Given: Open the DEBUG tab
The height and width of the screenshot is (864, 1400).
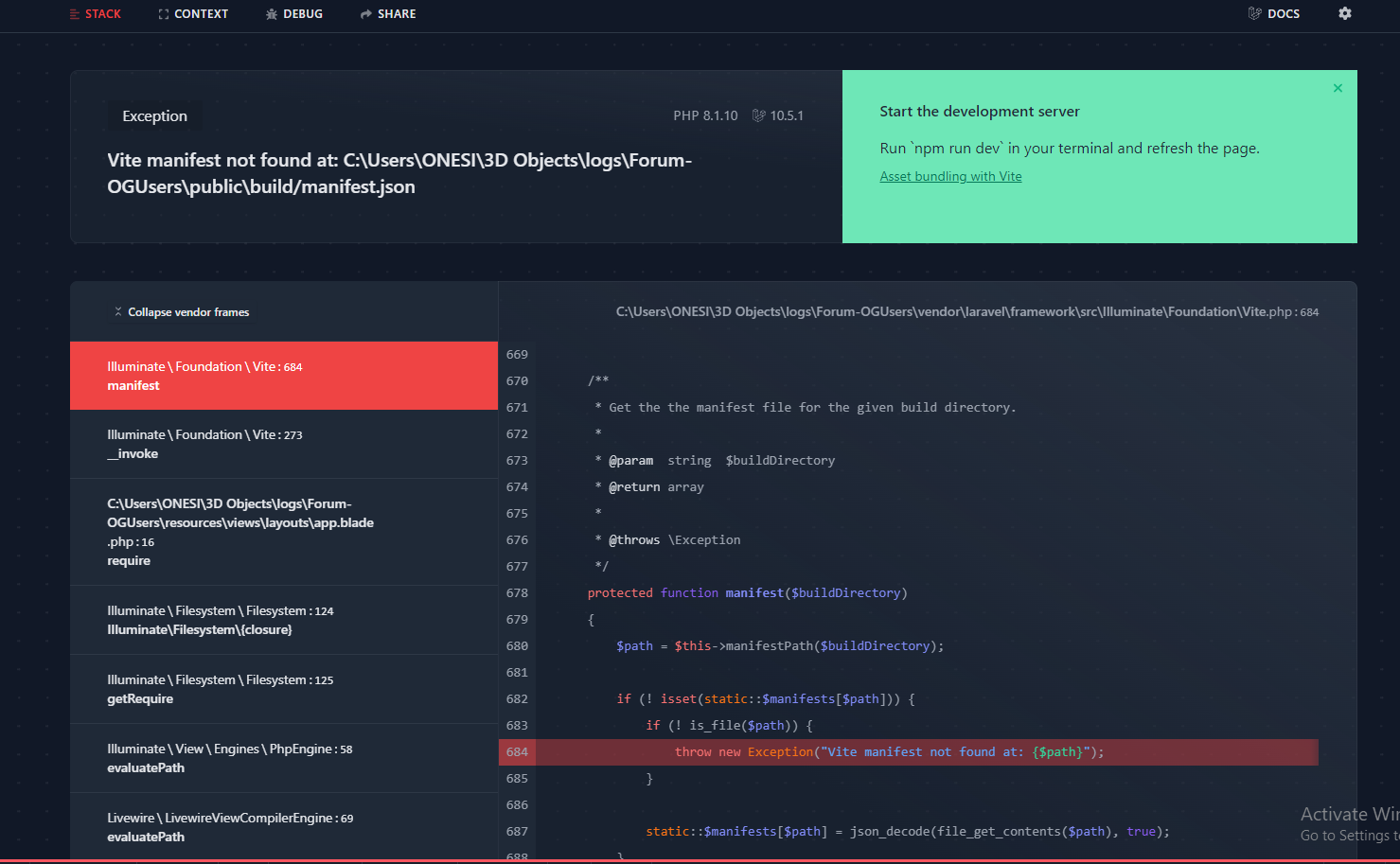Looking at the screenshot, I should [294, 14].
